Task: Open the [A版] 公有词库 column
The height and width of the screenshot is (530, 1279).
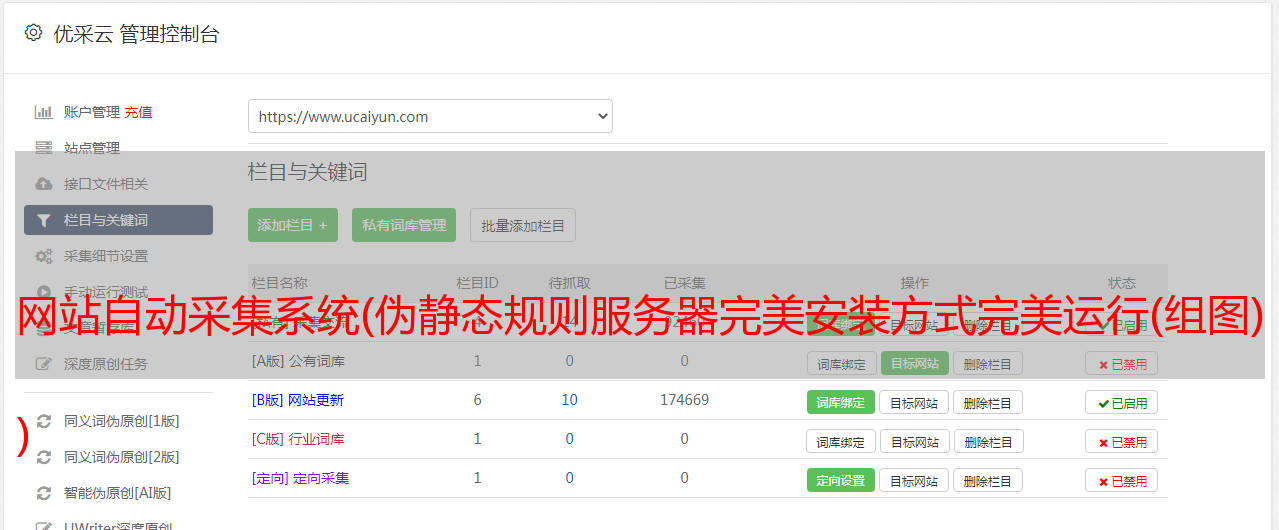Action: click(x=298, y=361)
